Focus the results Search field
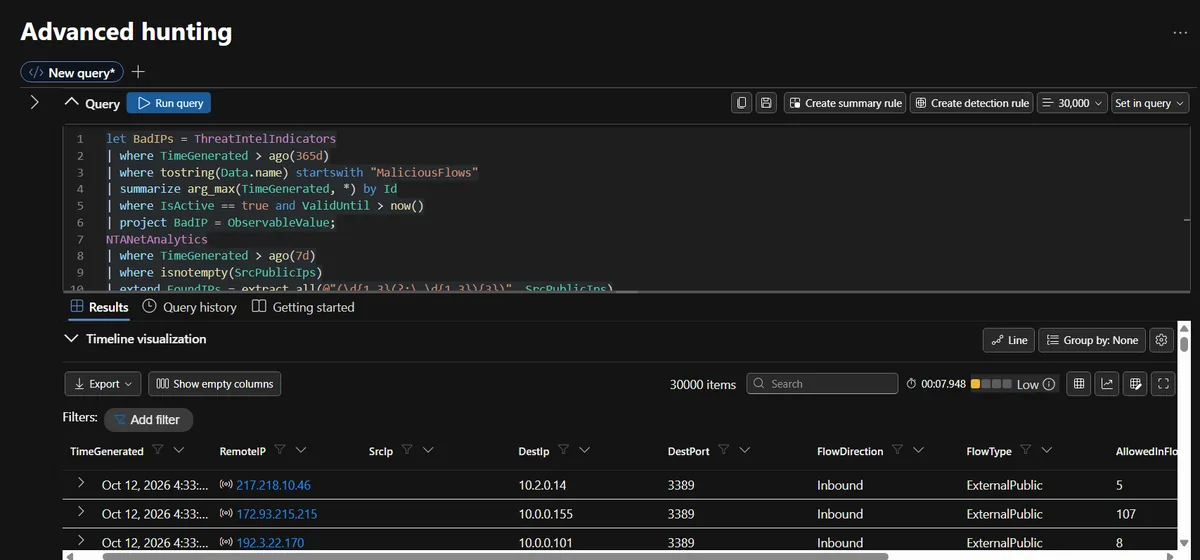Image resolution: width=1200 pixels, height=560 pixels. click(822, 384)
